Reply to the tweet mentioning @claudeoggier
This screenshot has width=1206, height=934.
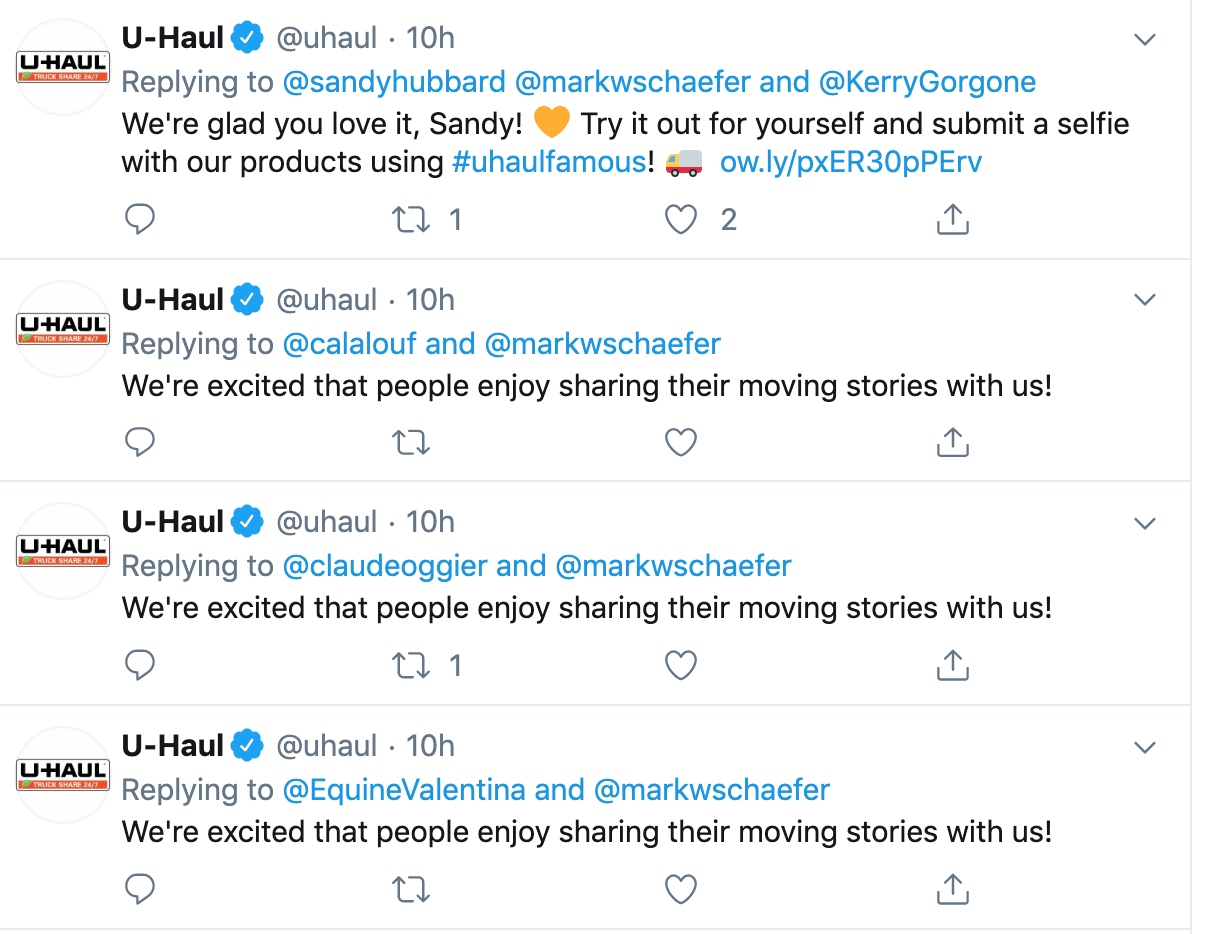[x=140, y=665]
